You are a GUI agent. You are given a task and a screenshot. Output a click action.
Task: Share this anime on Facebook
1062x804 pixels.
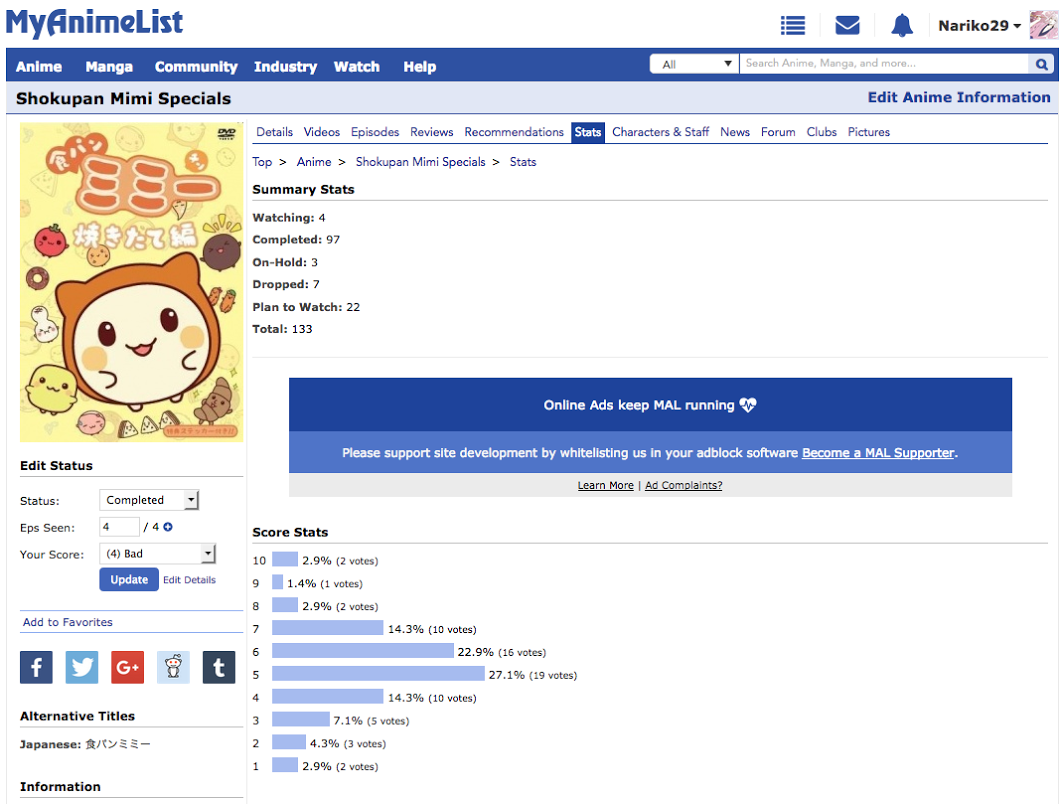[x=36, y=667]
